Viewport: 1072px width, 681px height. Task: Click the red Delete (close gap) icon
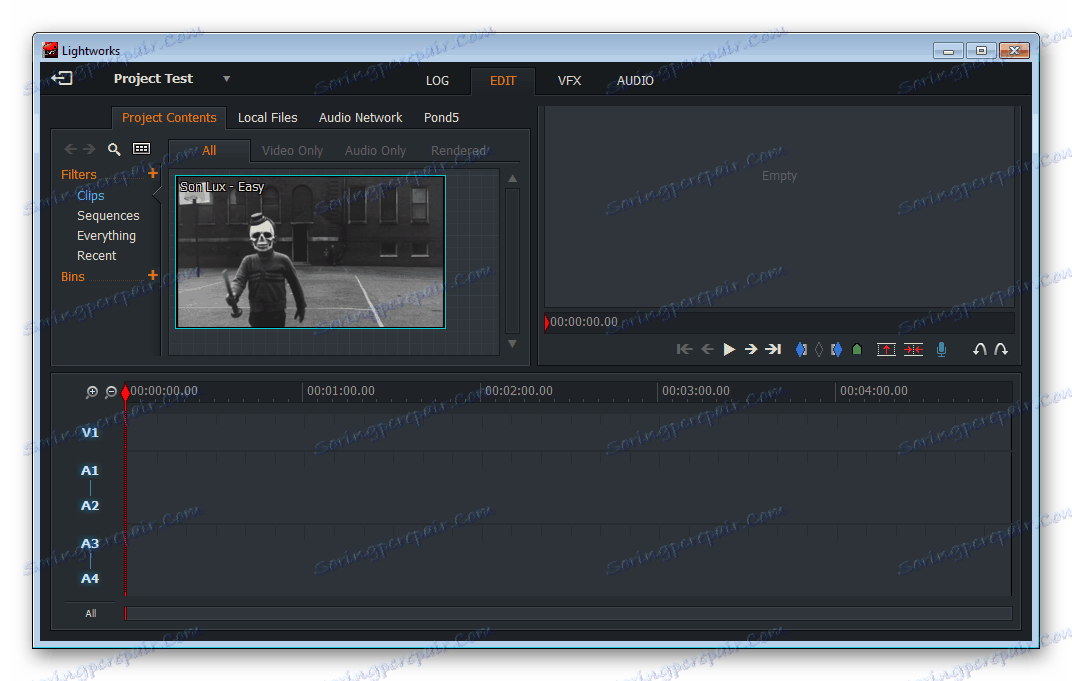pos(913,349)
